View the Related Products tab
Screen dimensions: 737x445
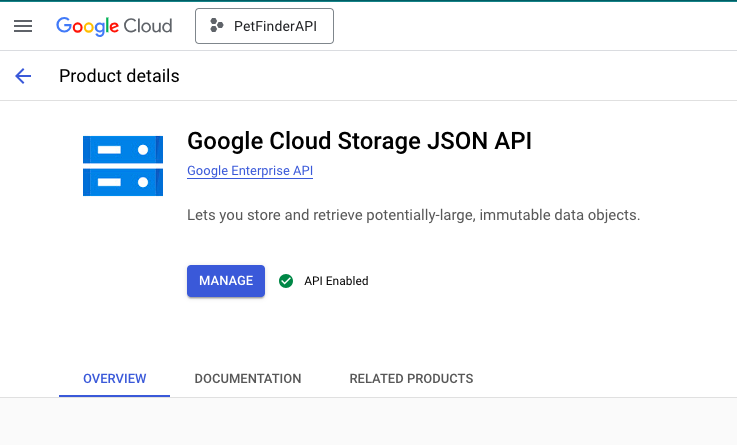pos(411,379)
